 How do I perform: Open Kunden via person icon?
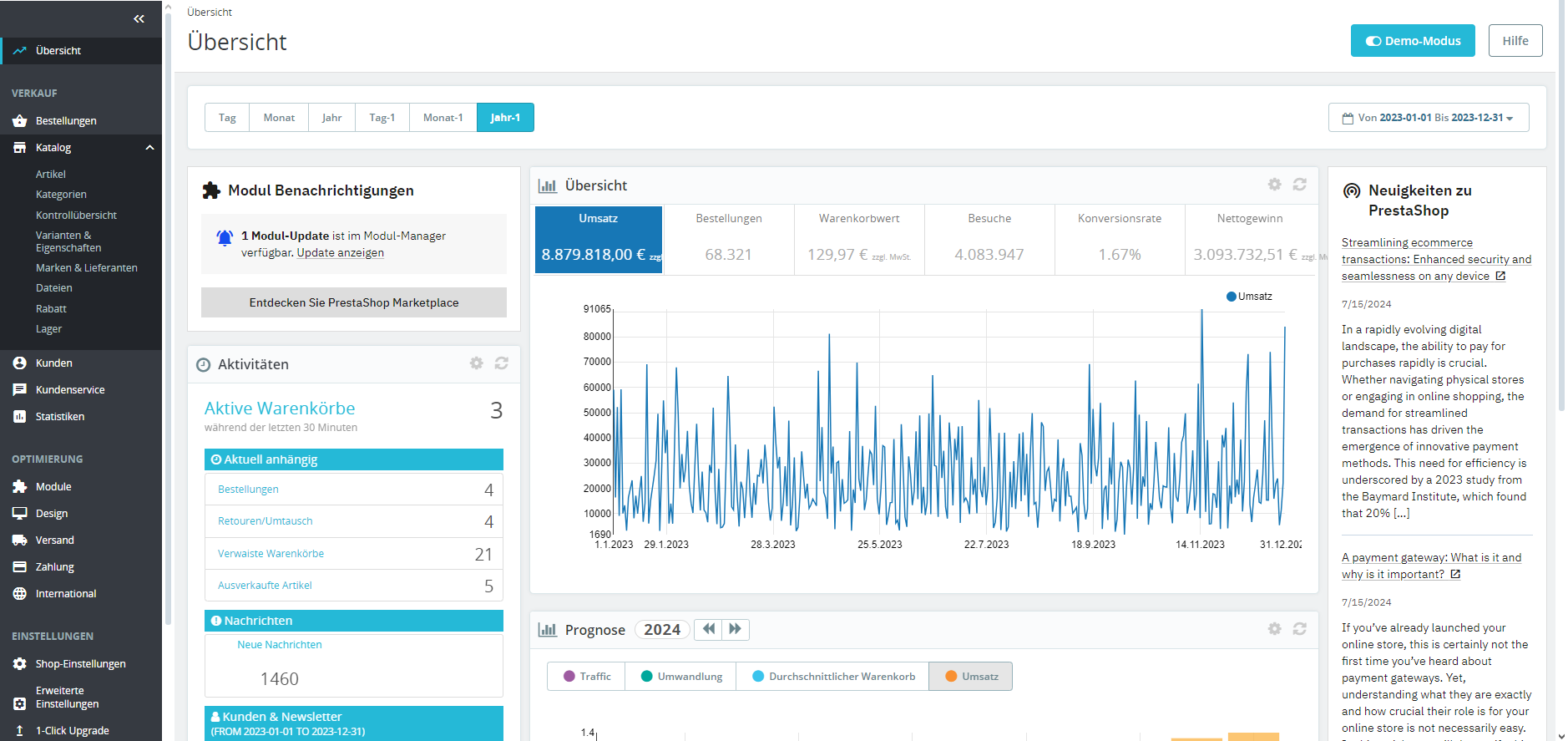(20, 363)
